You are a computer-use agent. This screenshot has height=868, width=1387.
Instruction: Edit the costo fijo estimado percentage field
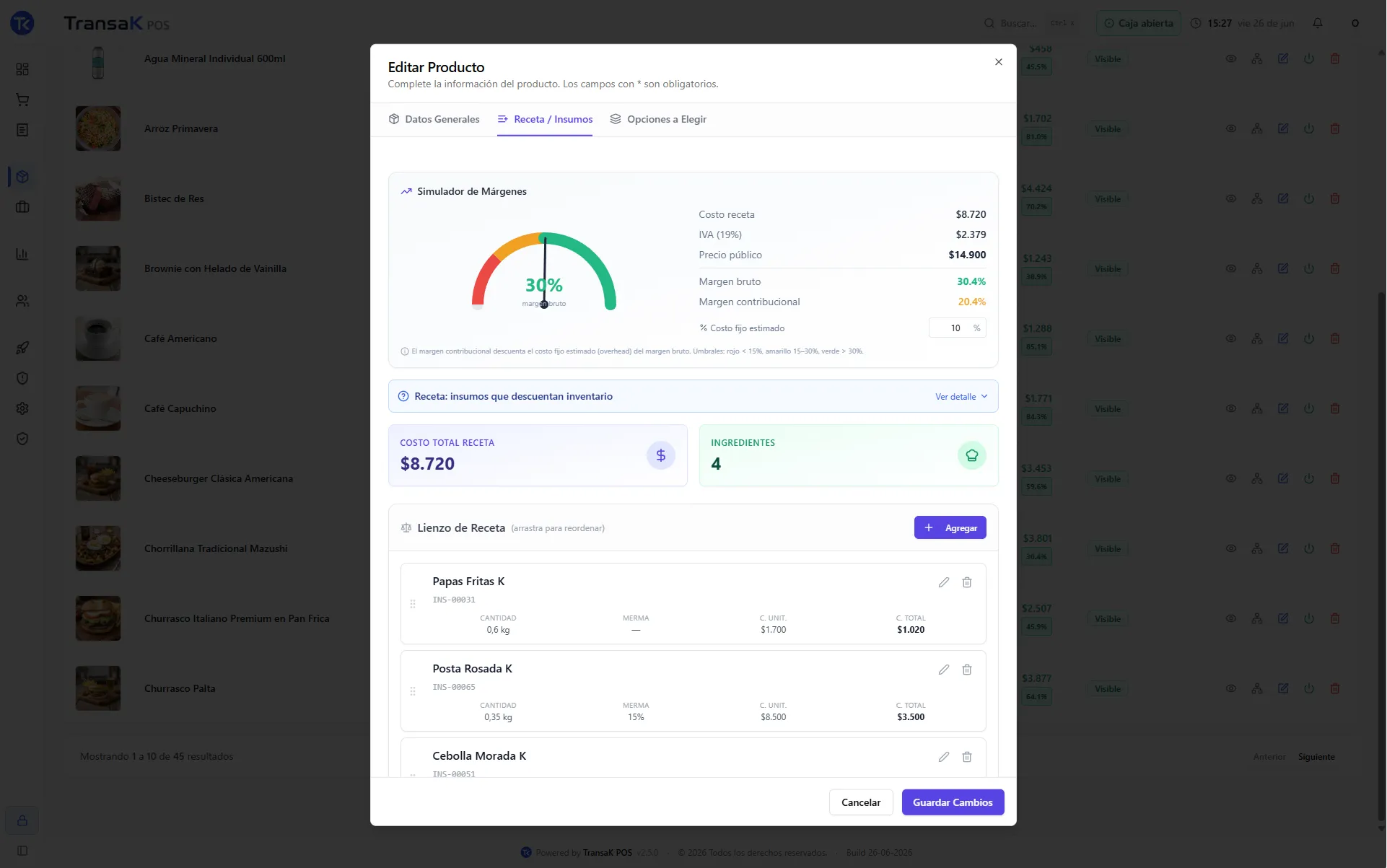click(x=957, y=328)
